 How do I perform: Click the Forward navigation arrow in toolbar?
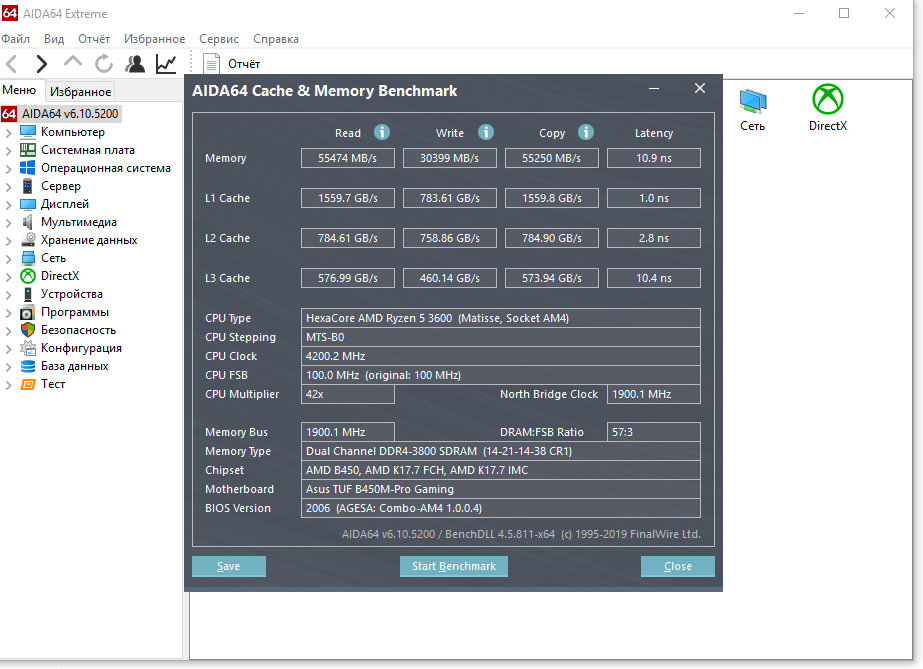pyautogui.click(x=41, y=64)
